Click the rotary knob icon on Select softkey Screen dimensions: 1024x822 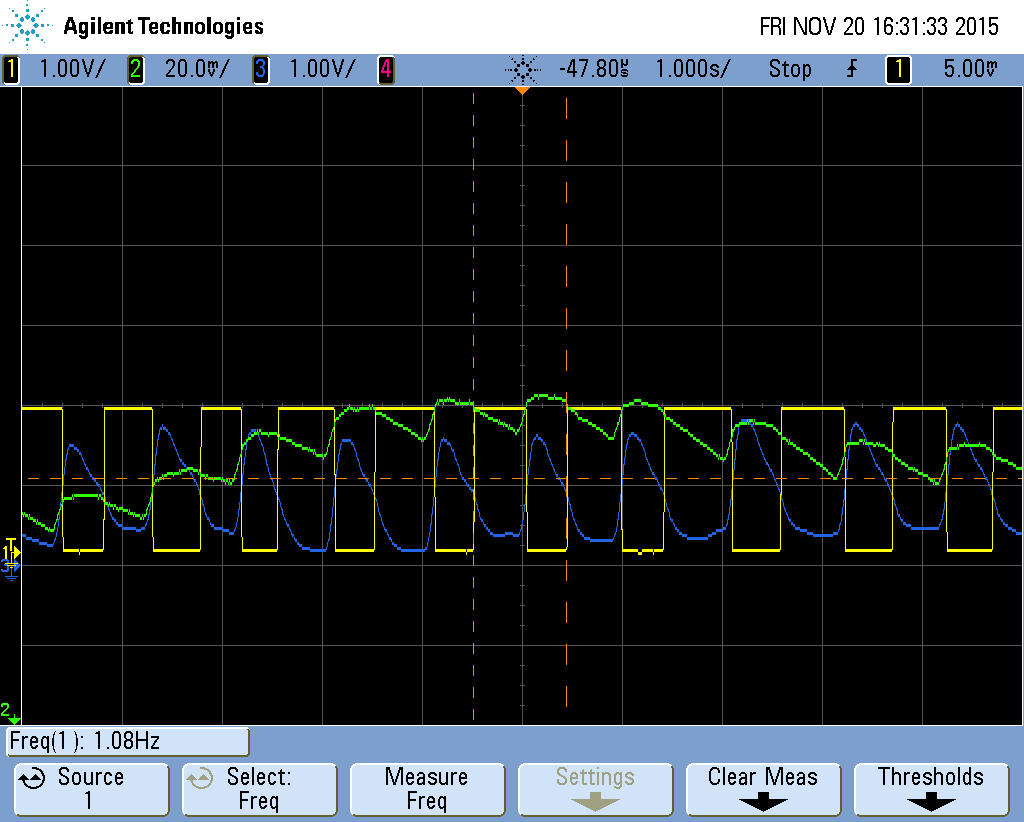[200, 776]
